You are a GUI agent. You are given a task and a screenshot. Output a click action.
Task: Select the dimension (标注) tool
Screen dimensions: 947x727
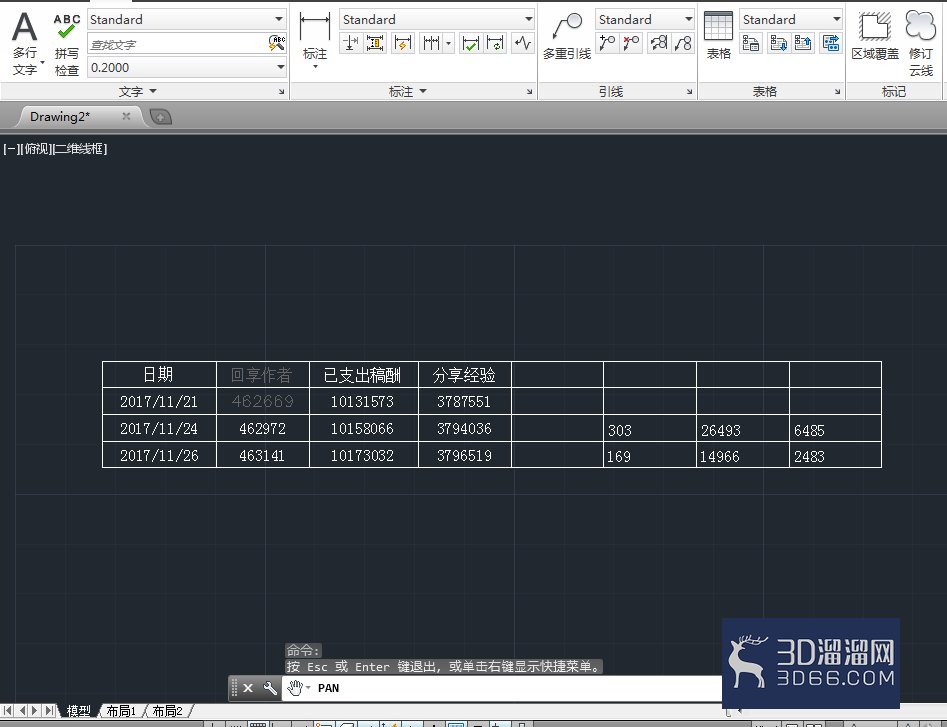point(315,39)
